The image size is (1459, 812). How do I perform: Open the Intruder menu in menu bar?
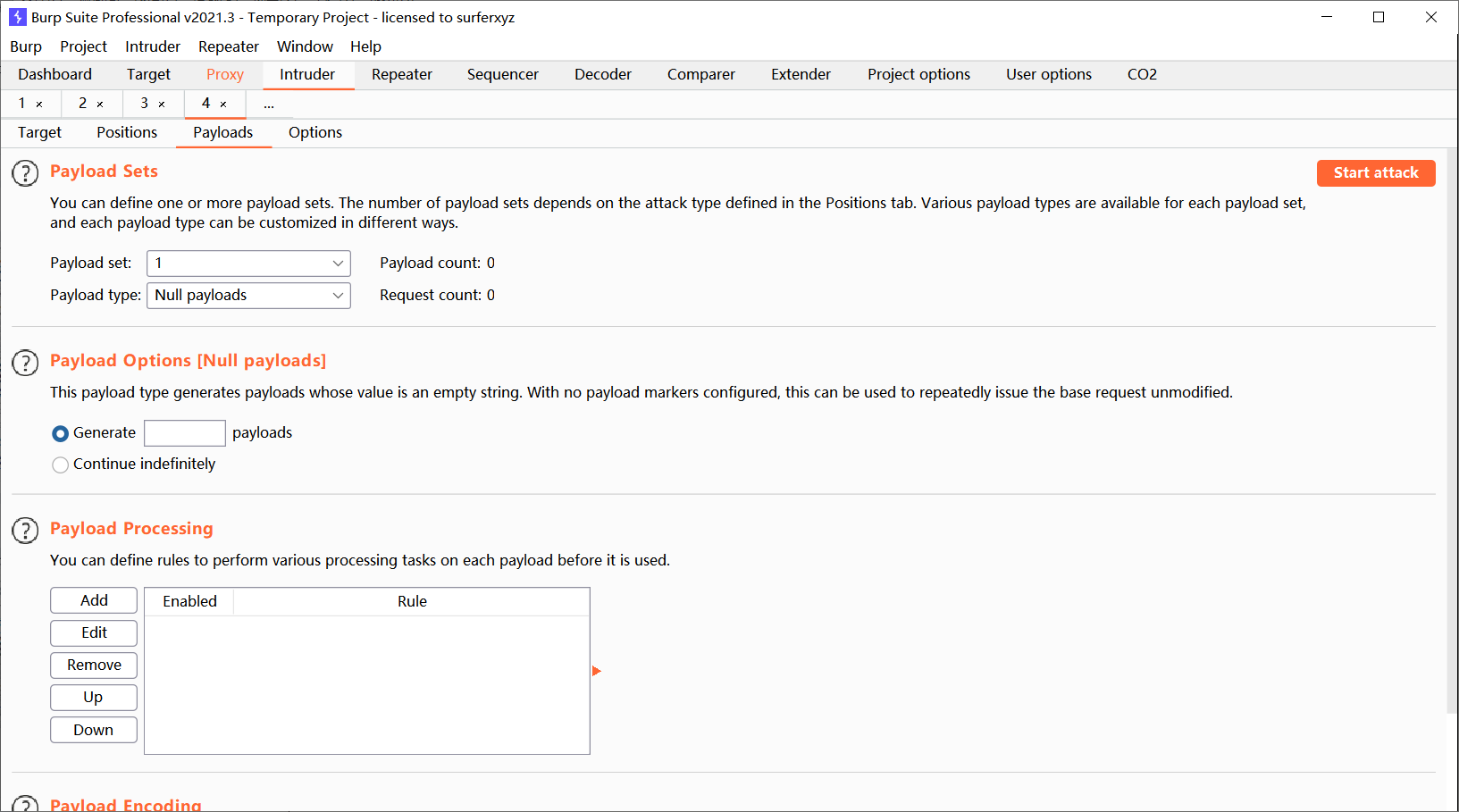[153, 46]
